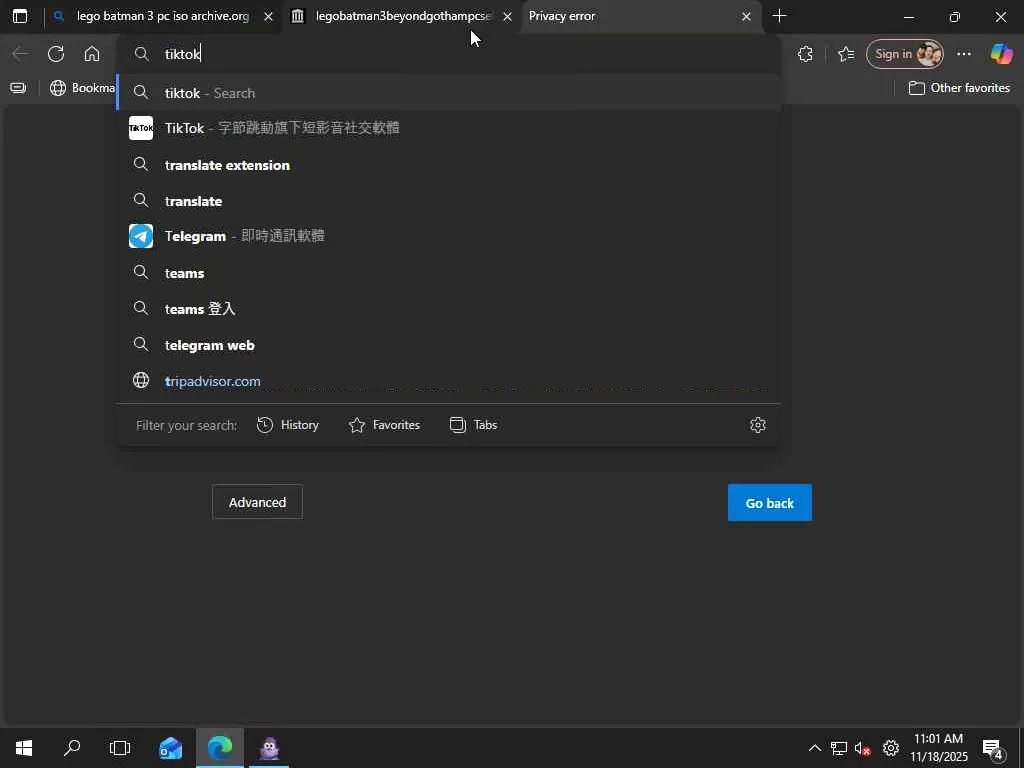Open the Bookmarks favorites bar item
This screenshot has height=768, width=1024.
tap(83, 88)
